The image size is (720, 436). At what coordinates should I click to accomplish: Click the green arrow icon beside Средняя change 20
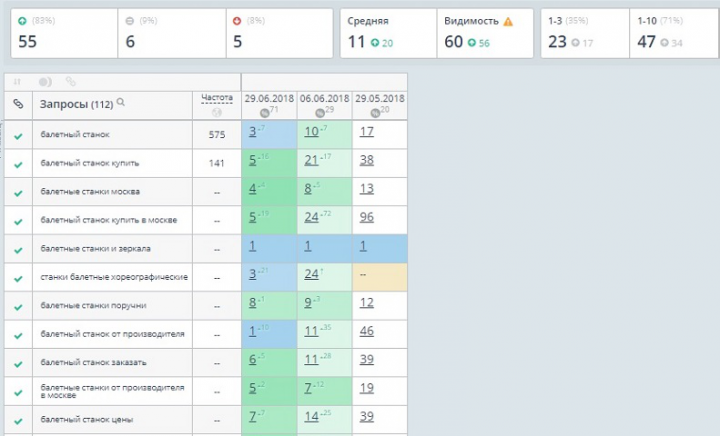[375, 43]
